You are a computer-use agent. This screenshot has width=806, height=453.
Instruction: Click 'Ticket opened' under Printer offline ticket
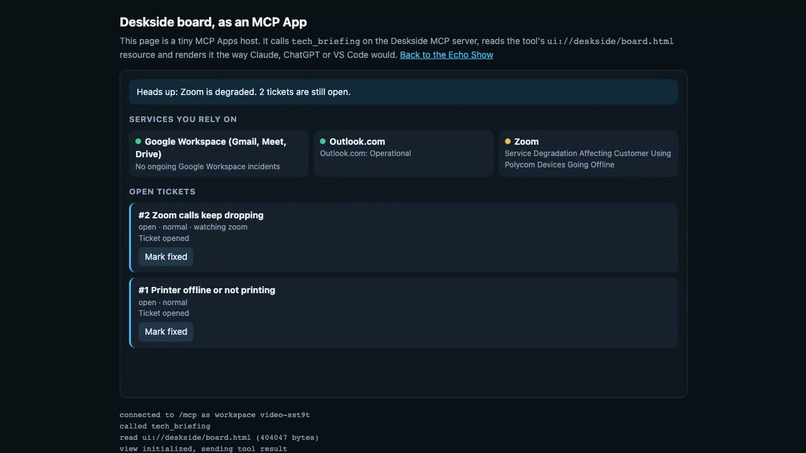coord(163,313)
